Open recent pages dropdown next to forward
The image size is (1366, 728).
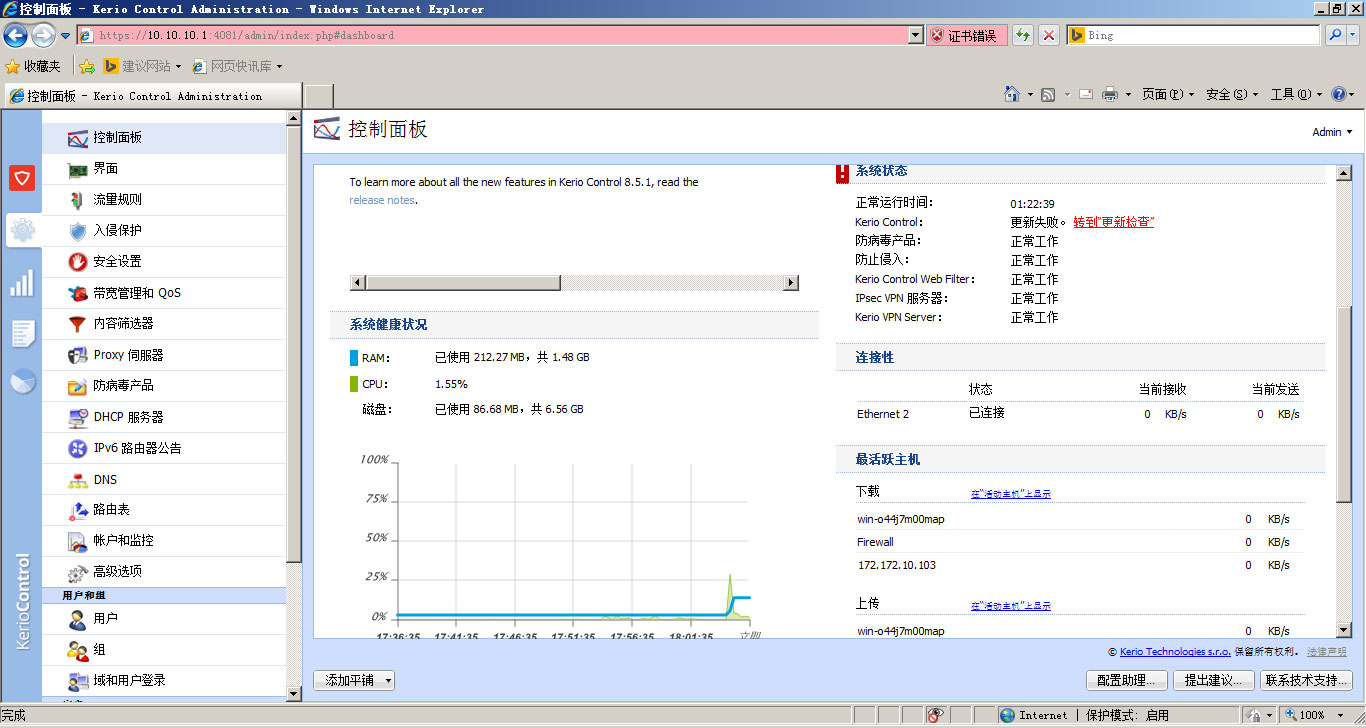click(x=66, y=35)
